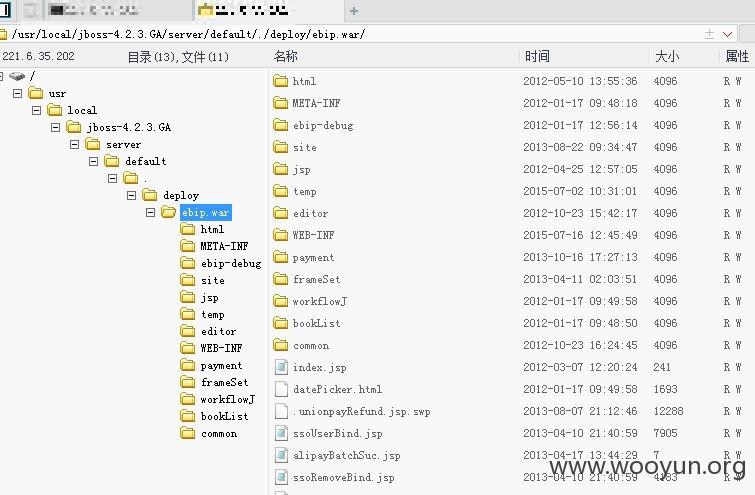The height and width of the screenshot is (495, 755).
Task: Select editor folder icon in file list
Action: point(280,213)
